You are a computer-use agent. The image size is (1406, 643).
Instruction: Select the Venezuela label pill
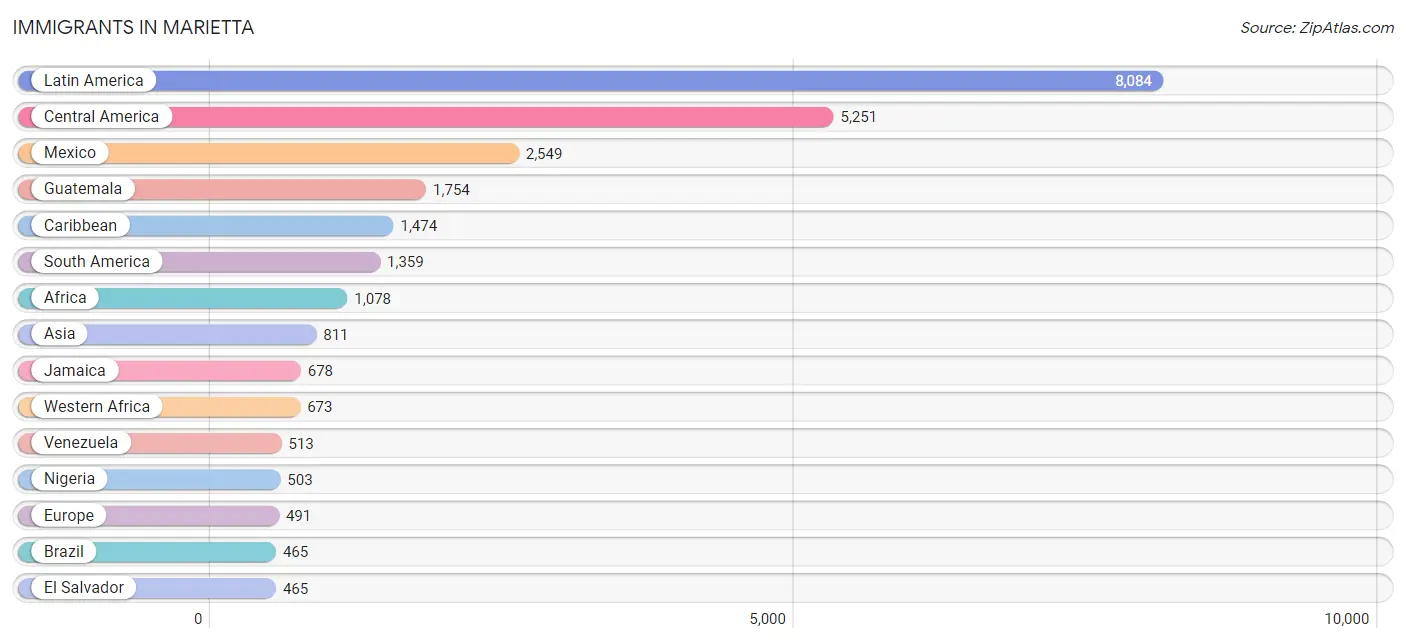point(80,443)
